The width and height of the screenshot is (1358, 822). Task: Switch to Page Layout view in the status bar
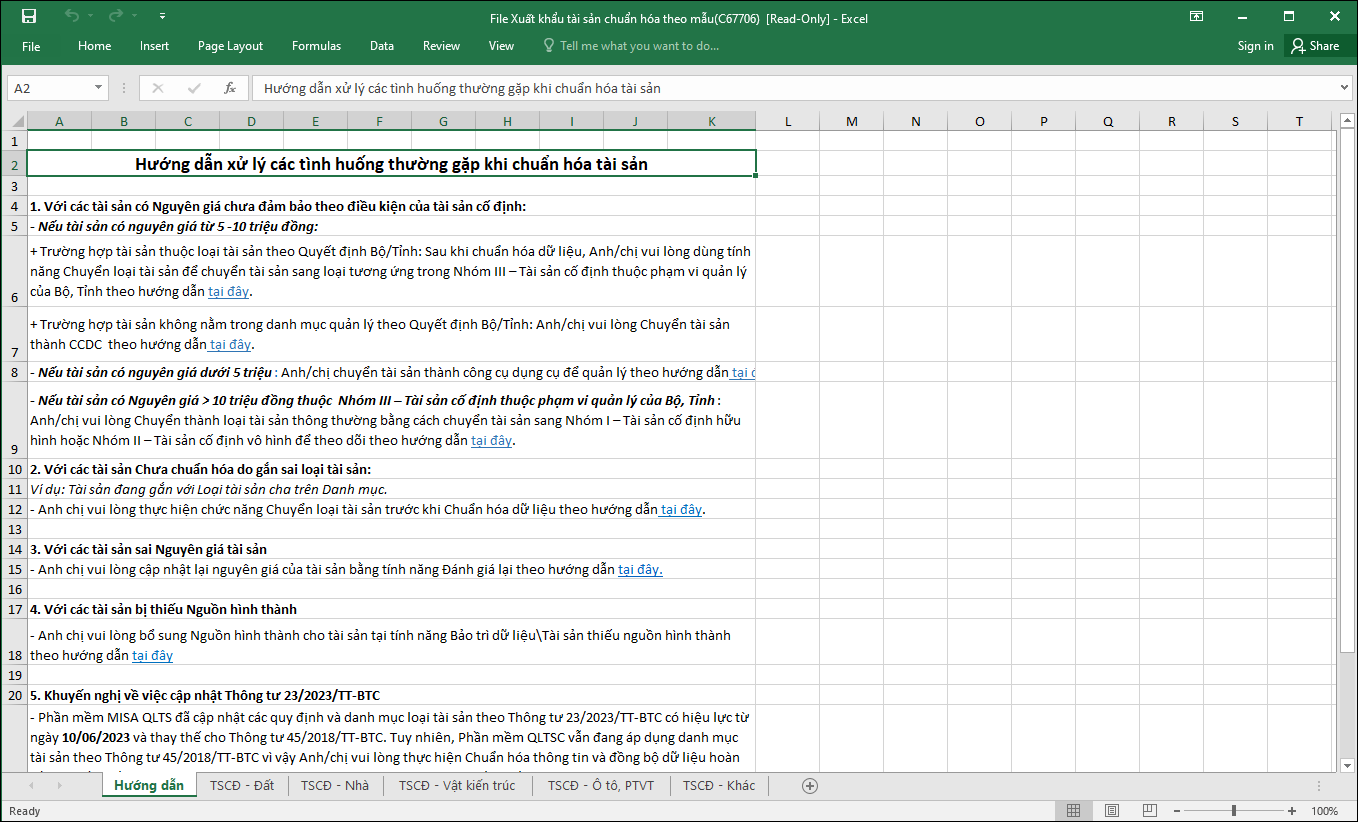tap(1111, 811)
